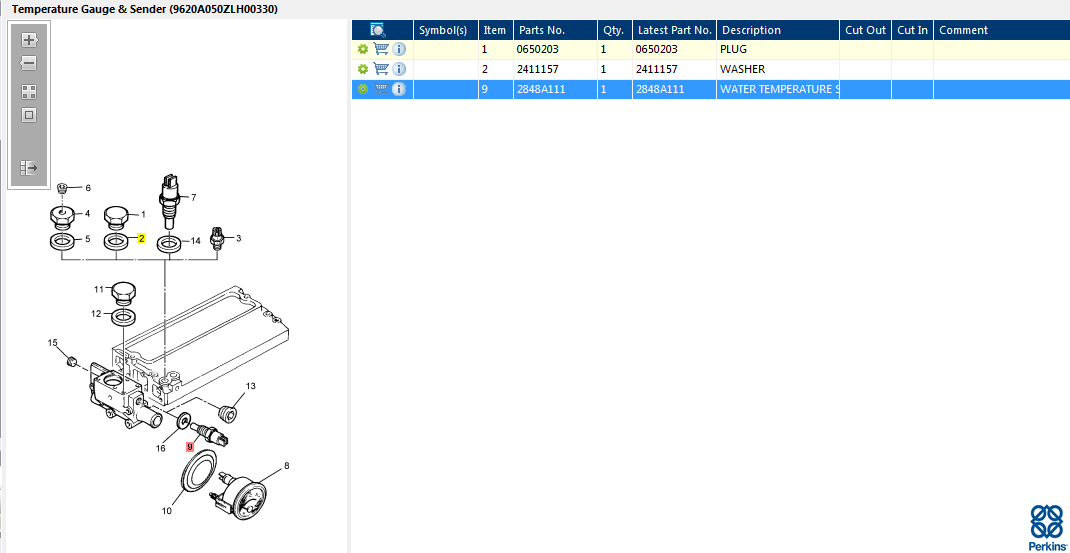
Task: Show info for PLUG 0650203
Action: (399, 50)
